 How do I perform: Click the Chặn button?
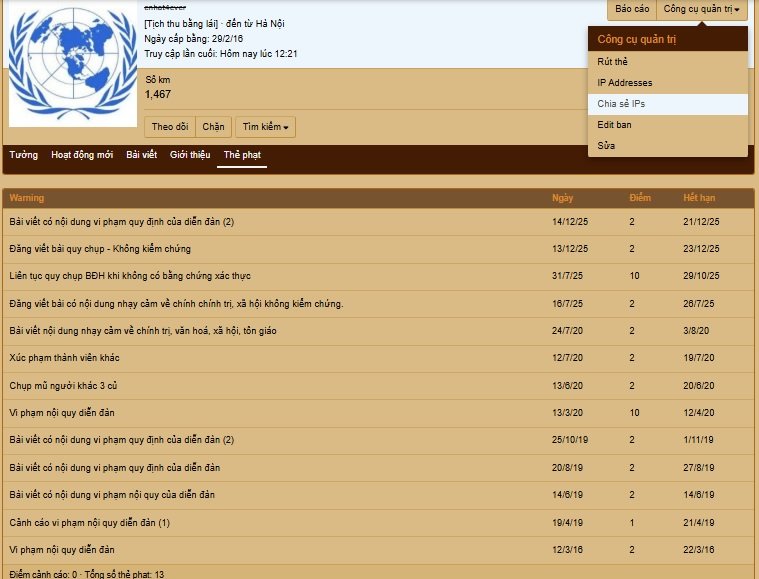[213, 127]
